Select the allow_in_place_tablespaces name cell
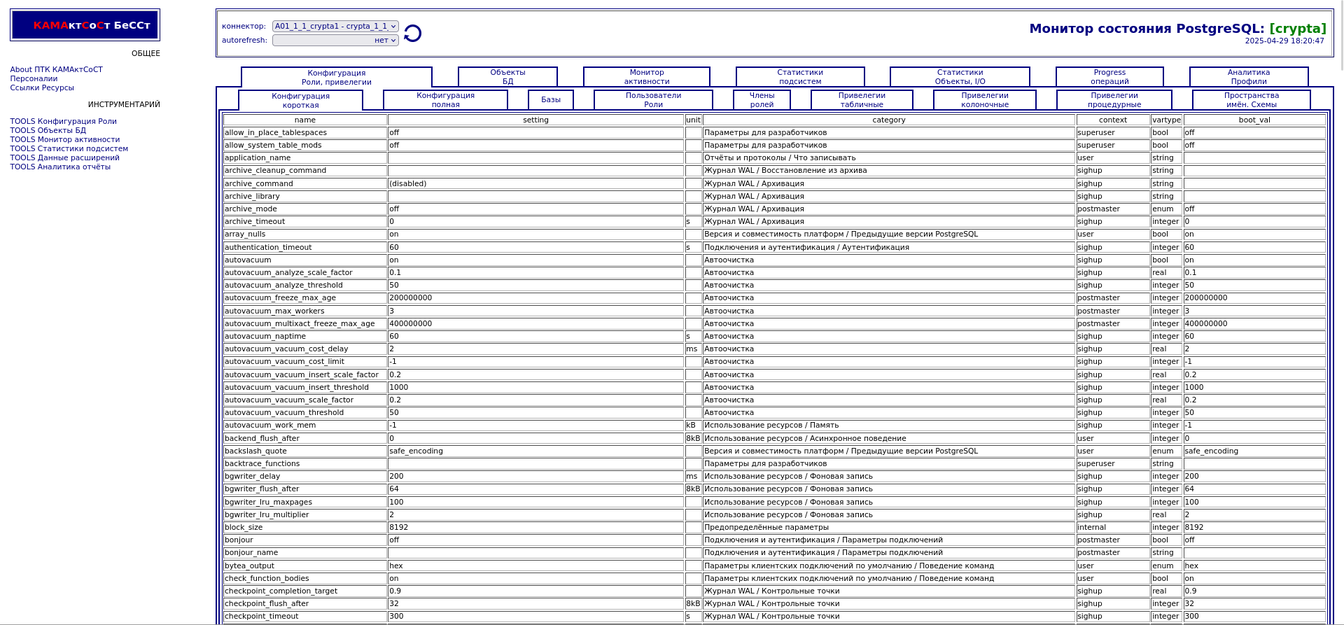Image resolution: width=1344 pixels, height=625 pixels. pos(305,133)
